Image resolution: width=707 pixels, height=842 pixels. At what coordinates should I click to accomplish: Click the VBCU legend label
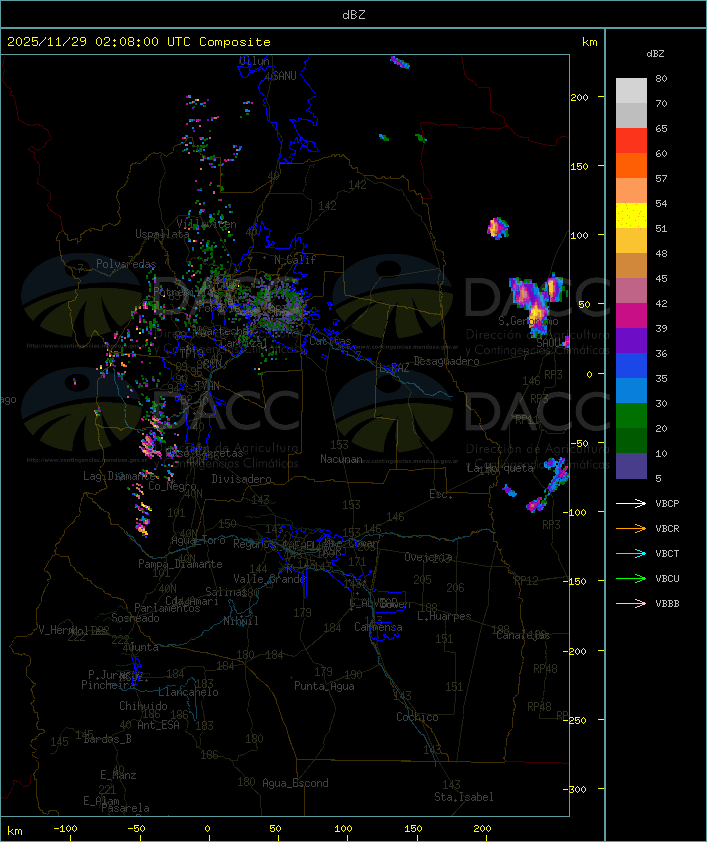point(667,578)
